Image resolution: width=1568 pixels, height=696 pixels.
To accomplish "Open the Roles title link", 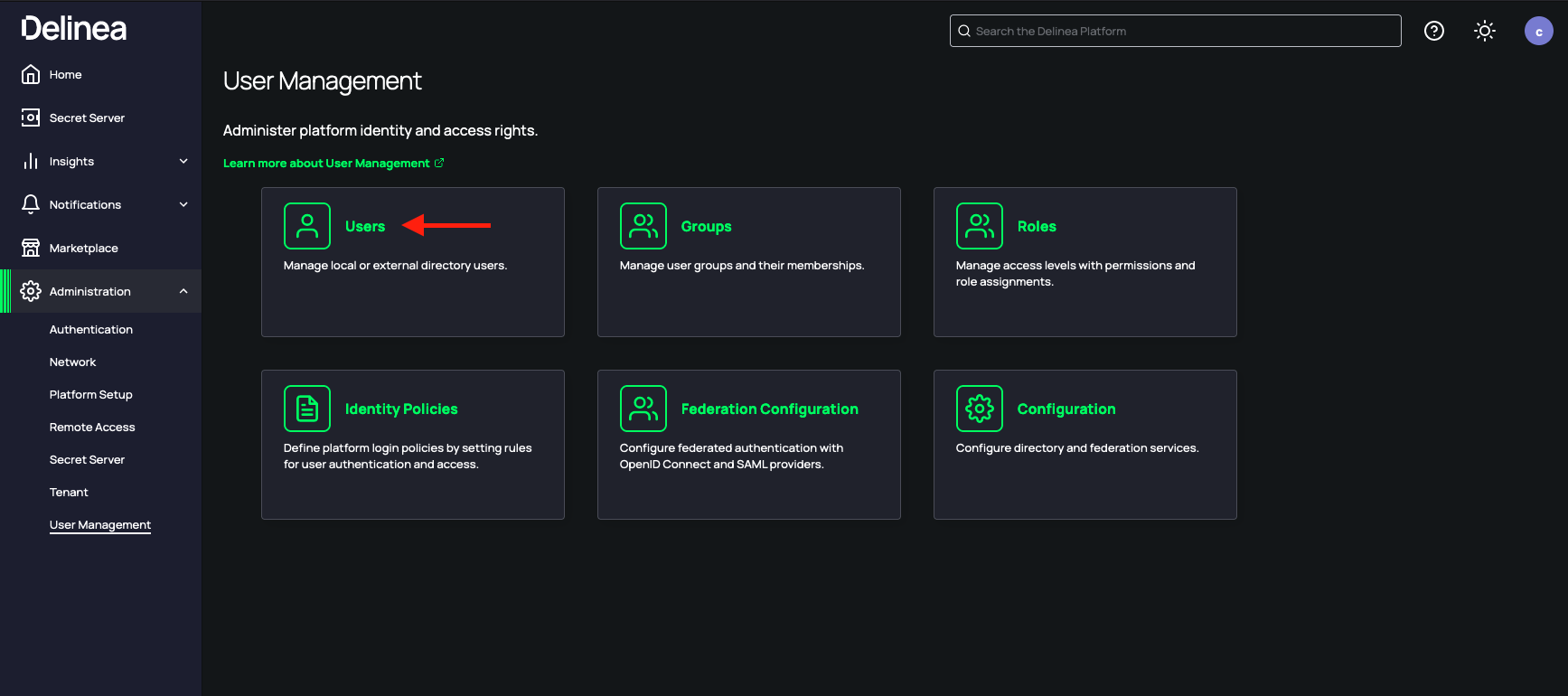I will pos(1037,227).
